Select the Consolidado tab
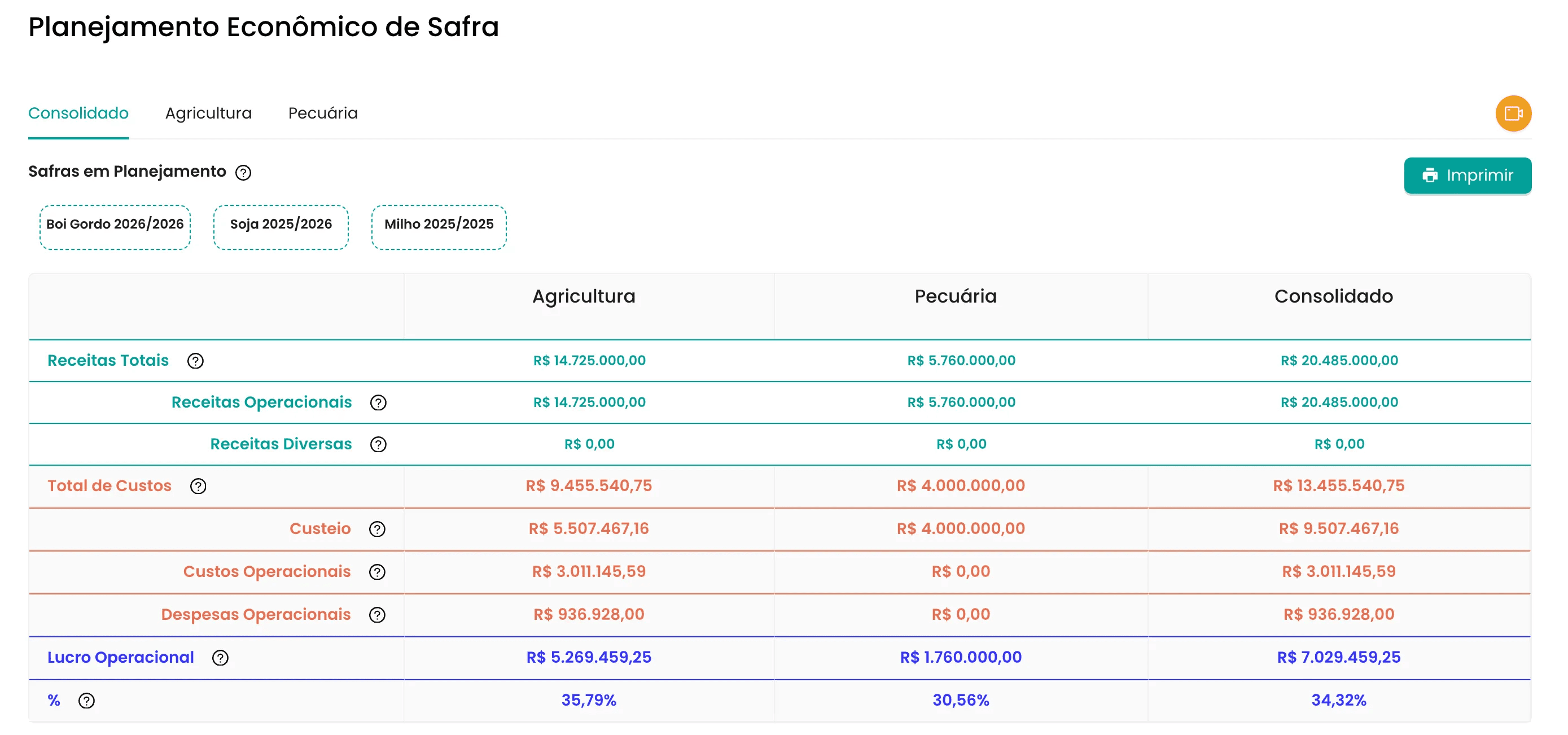 (x=78, y=113)
